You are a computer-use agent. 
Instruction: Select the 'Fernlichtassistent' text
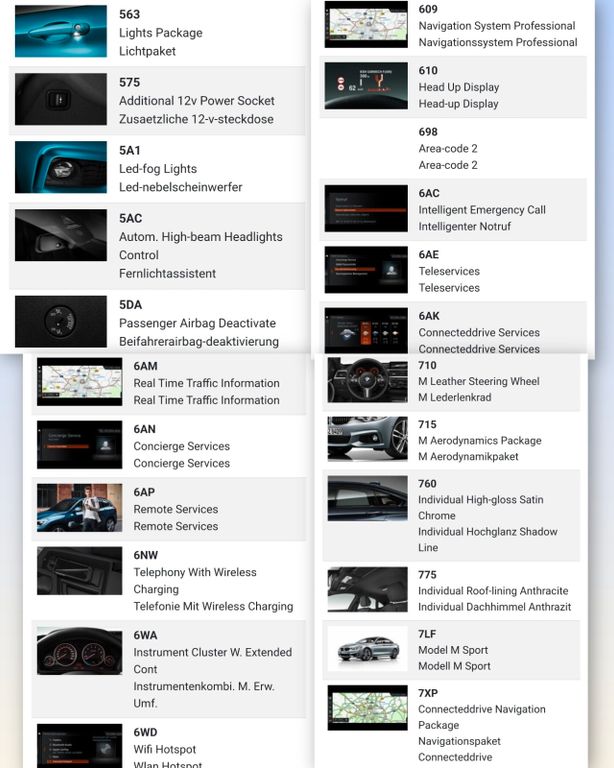point(167,273)
